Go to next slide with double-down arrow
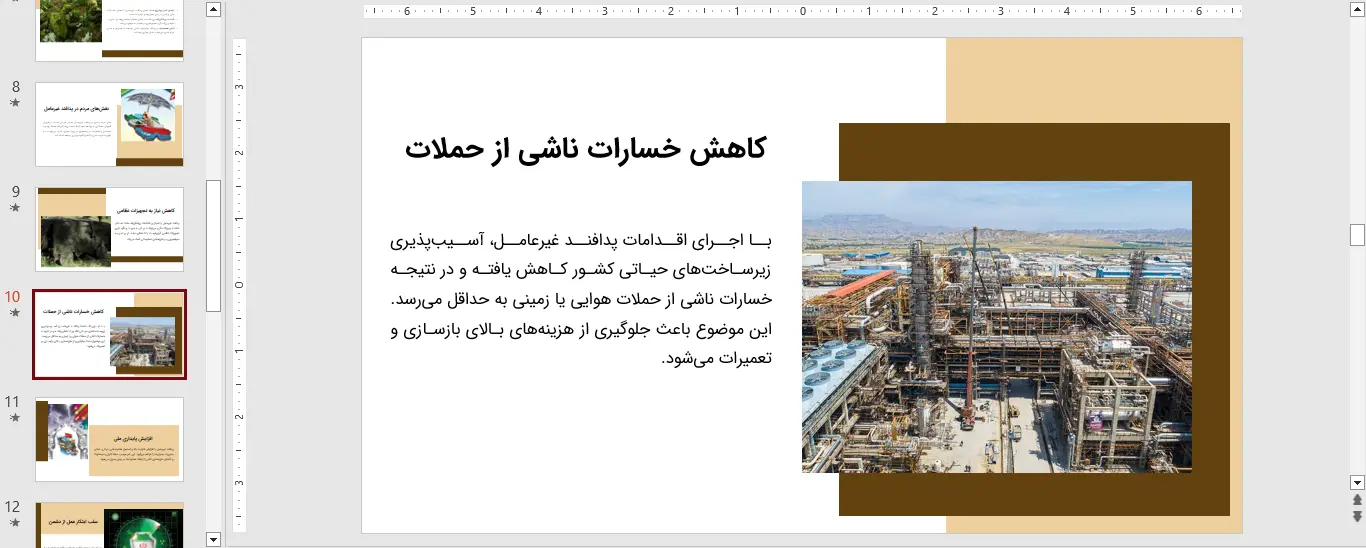Image resolution: width=1366 pixels, height=548 pixels. 1357,516
